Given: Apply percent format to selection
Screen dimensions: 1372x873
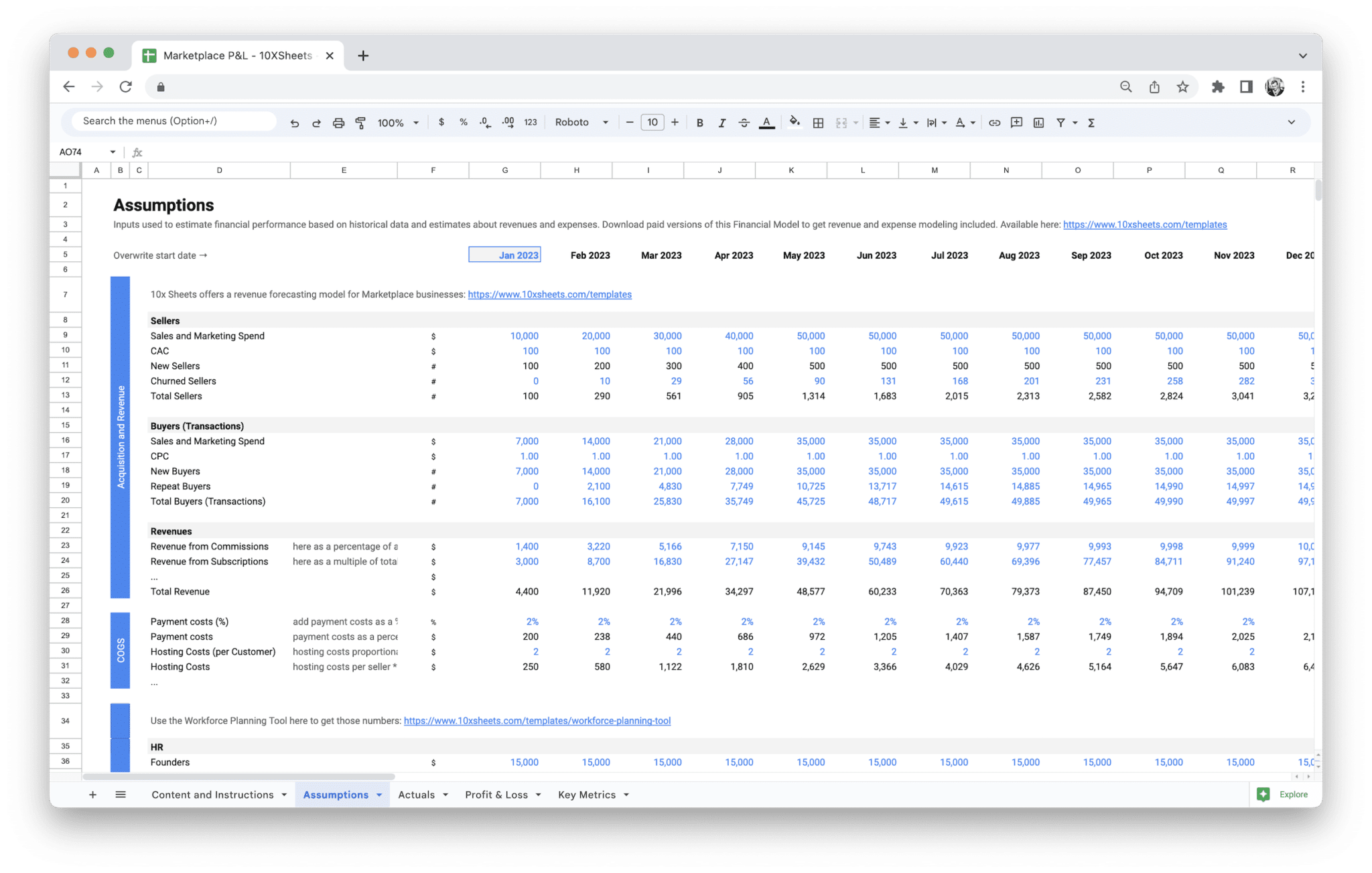Looking at the screenshot, I should (x=463, y=122).
